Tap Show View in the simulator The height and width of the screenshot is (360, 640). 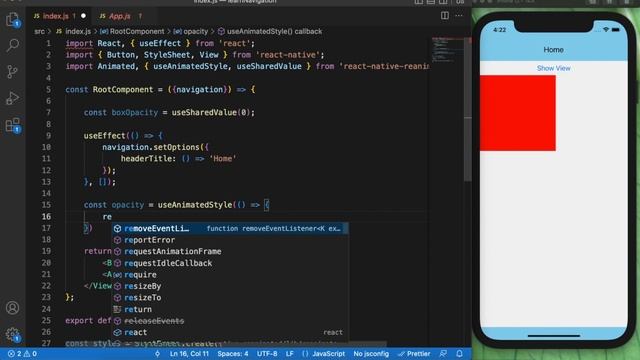click(553, 68)
